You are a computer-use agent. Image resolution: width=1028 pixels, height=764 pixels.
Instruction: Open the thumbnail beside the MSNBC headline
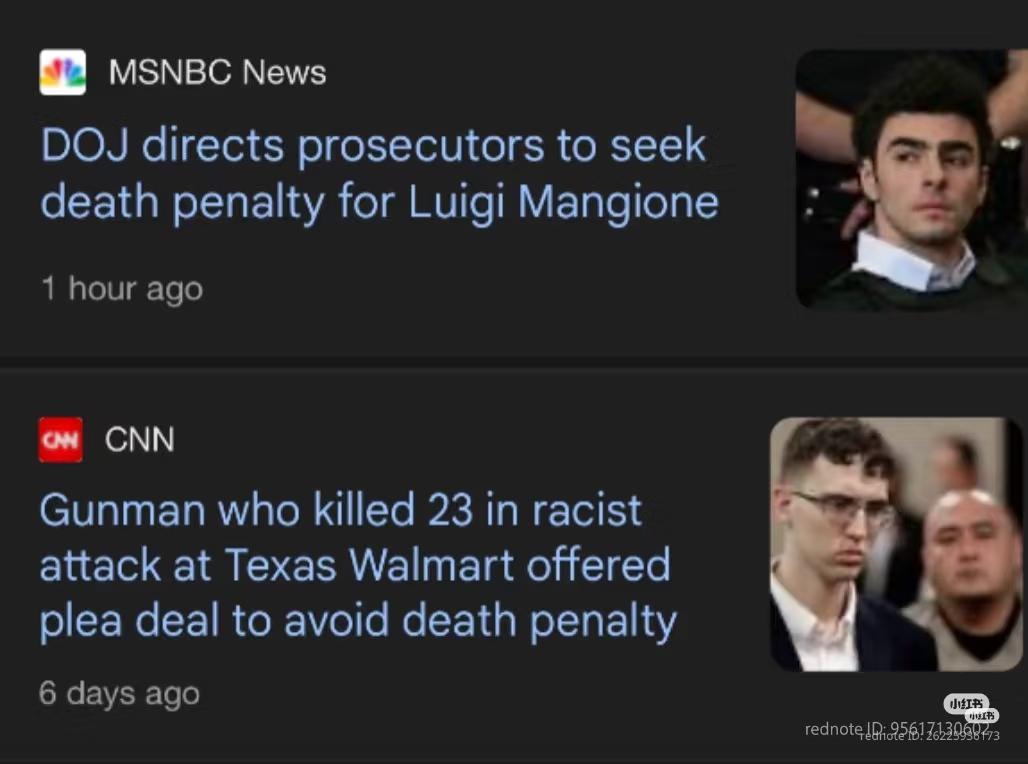tap(910, 178)
